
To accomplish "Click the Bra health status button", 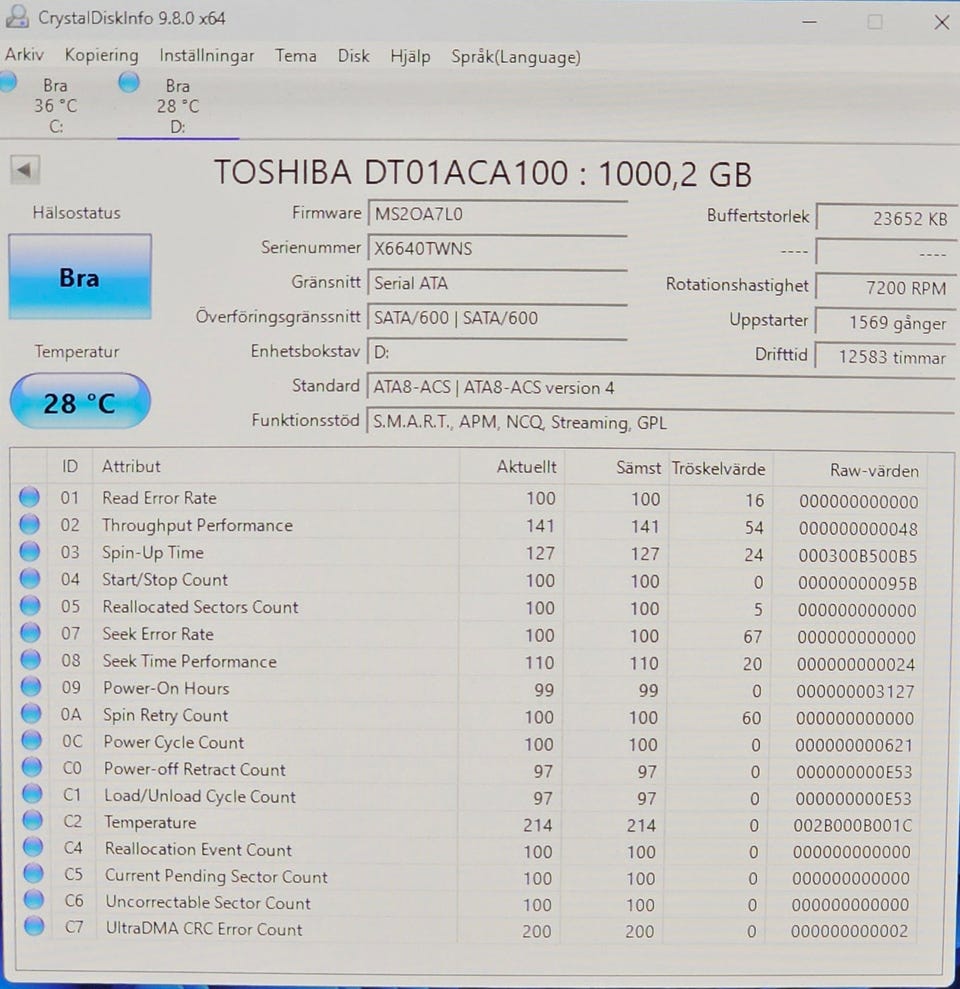I will pyautogui.click(x=80, y=277).
